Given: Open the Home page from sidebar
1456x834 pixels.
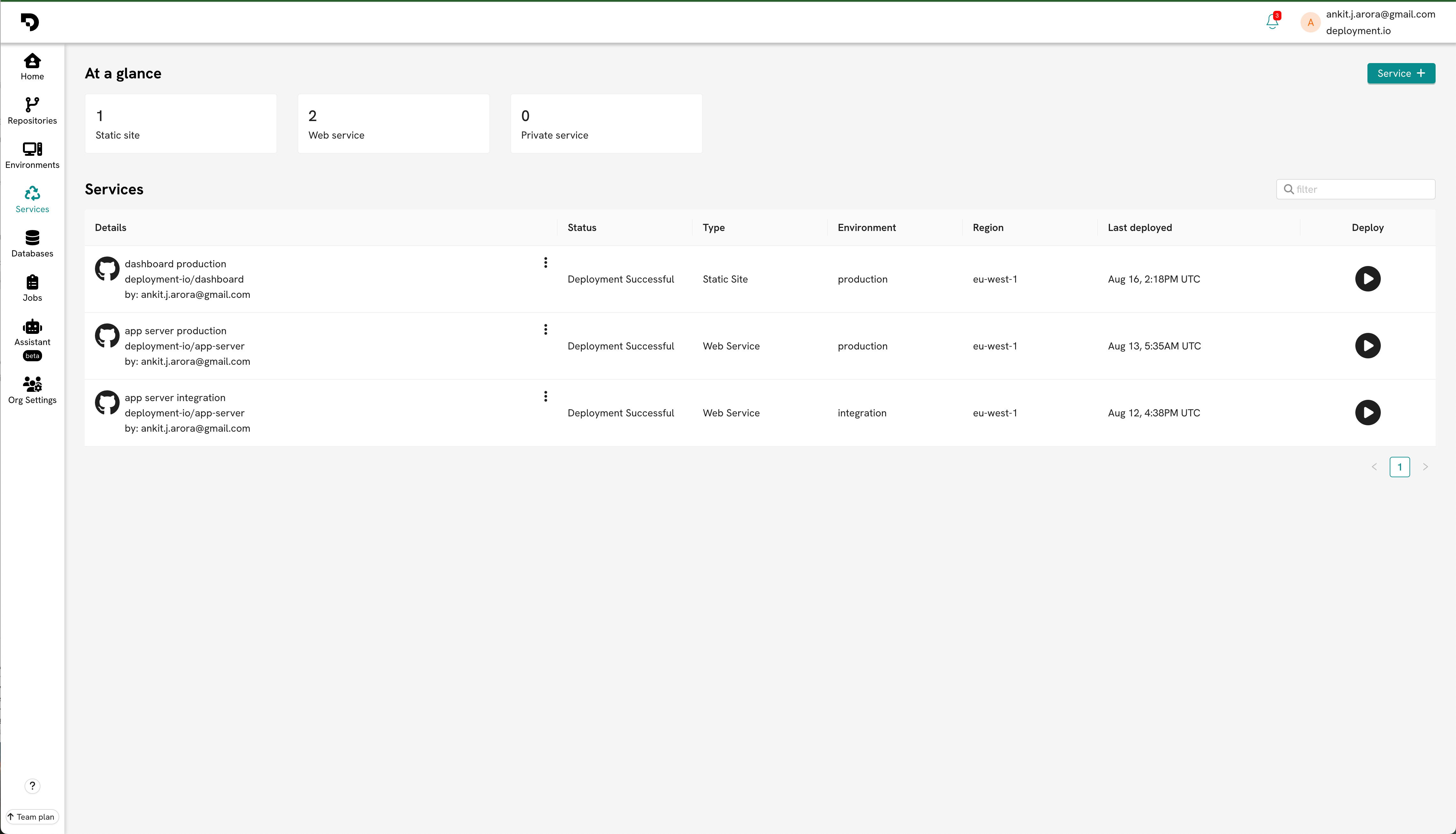Looking at the screenshot, I should click(x=32, y=67).
